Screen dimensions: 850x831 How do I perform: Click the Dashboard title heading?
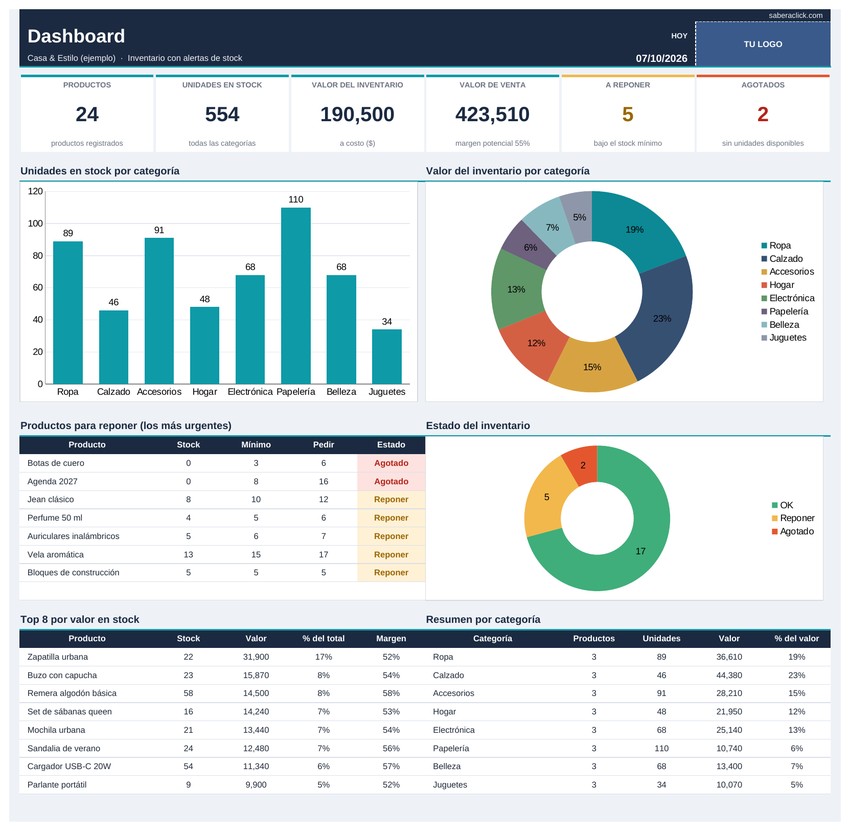point(76,36)
